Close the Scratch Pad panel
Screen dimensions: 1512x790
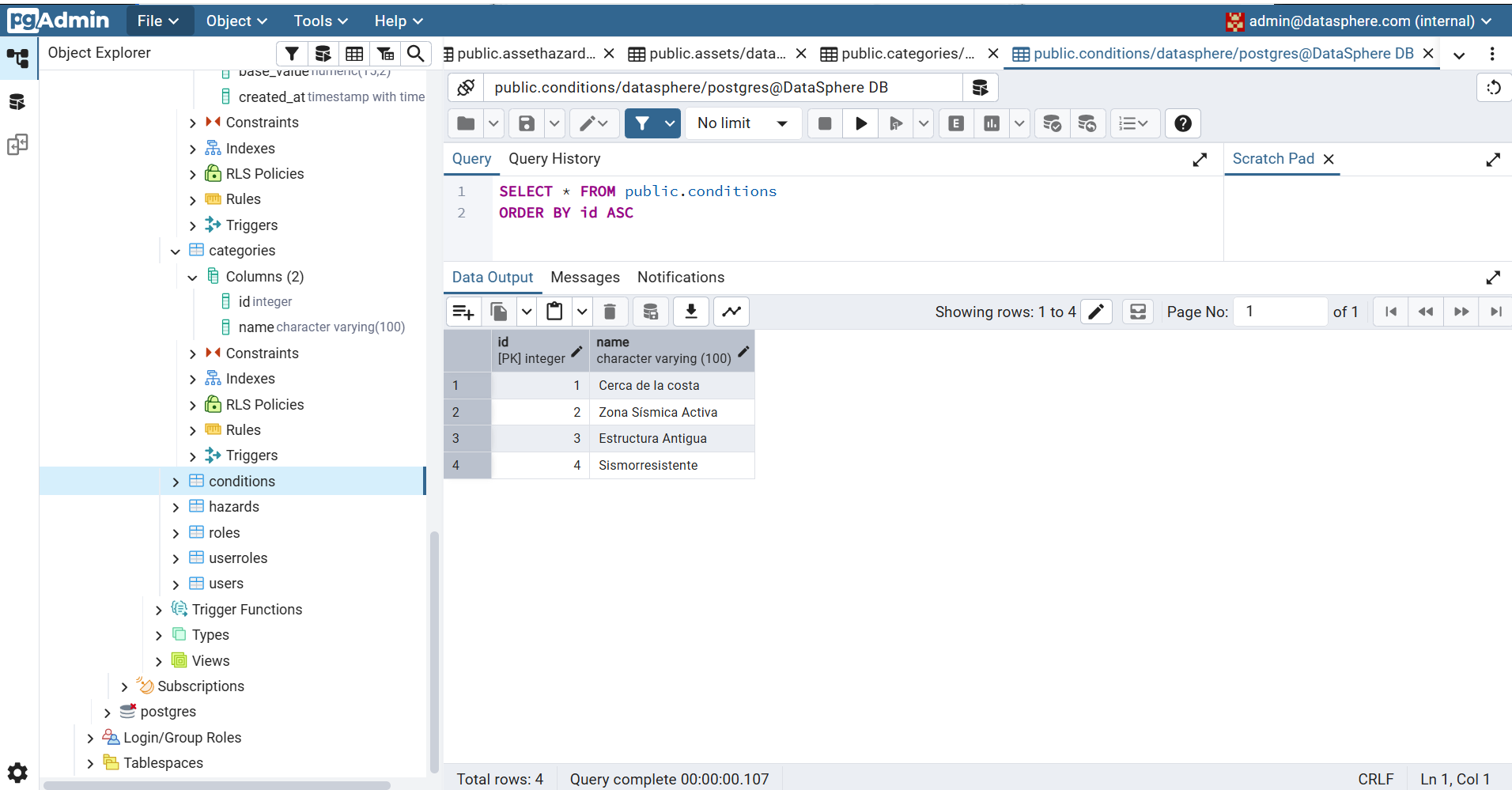pyautogui.click(x=1329, y=159)
